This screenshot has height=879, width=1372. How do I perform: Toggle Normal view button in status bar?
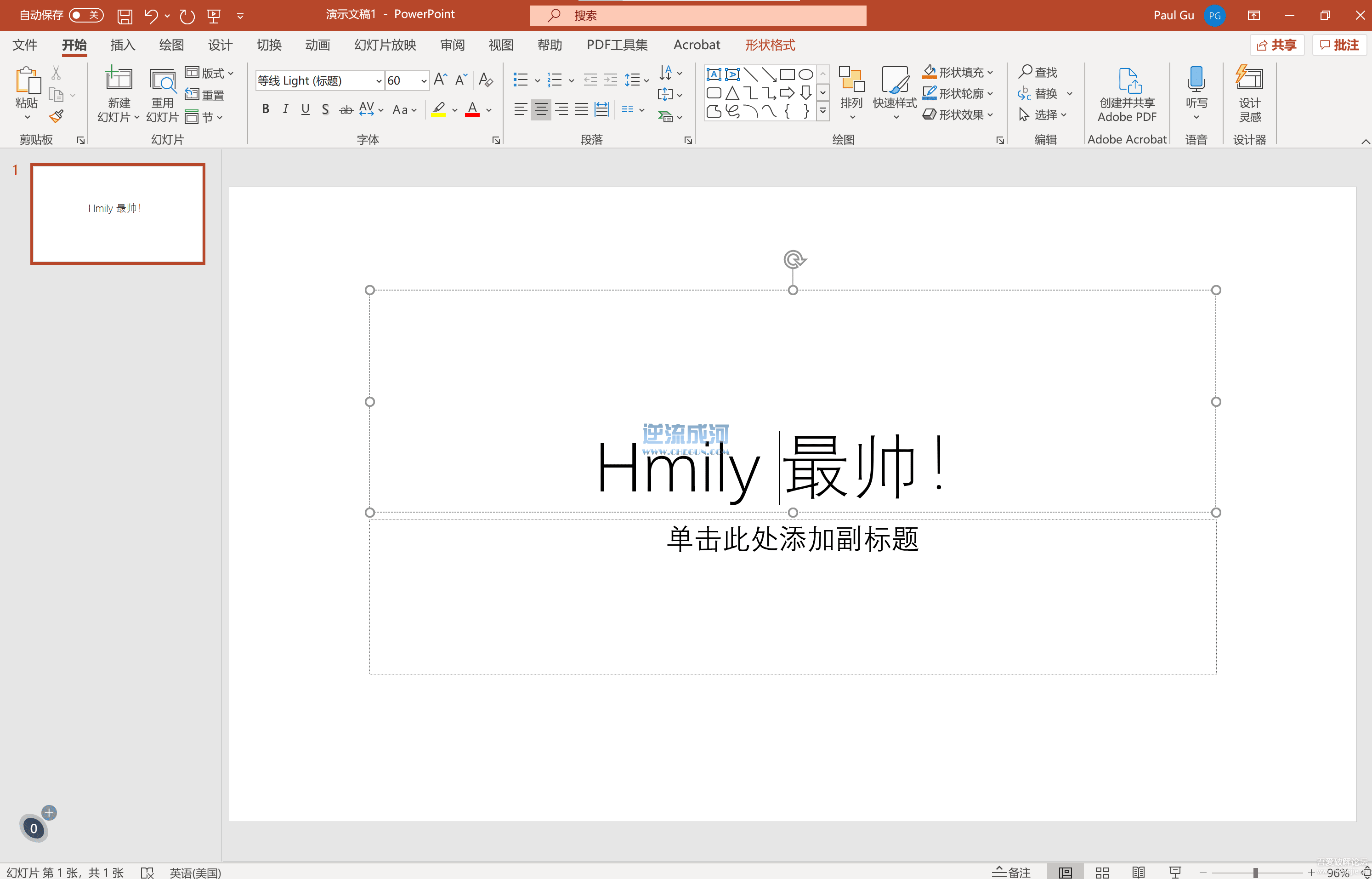1065,872
